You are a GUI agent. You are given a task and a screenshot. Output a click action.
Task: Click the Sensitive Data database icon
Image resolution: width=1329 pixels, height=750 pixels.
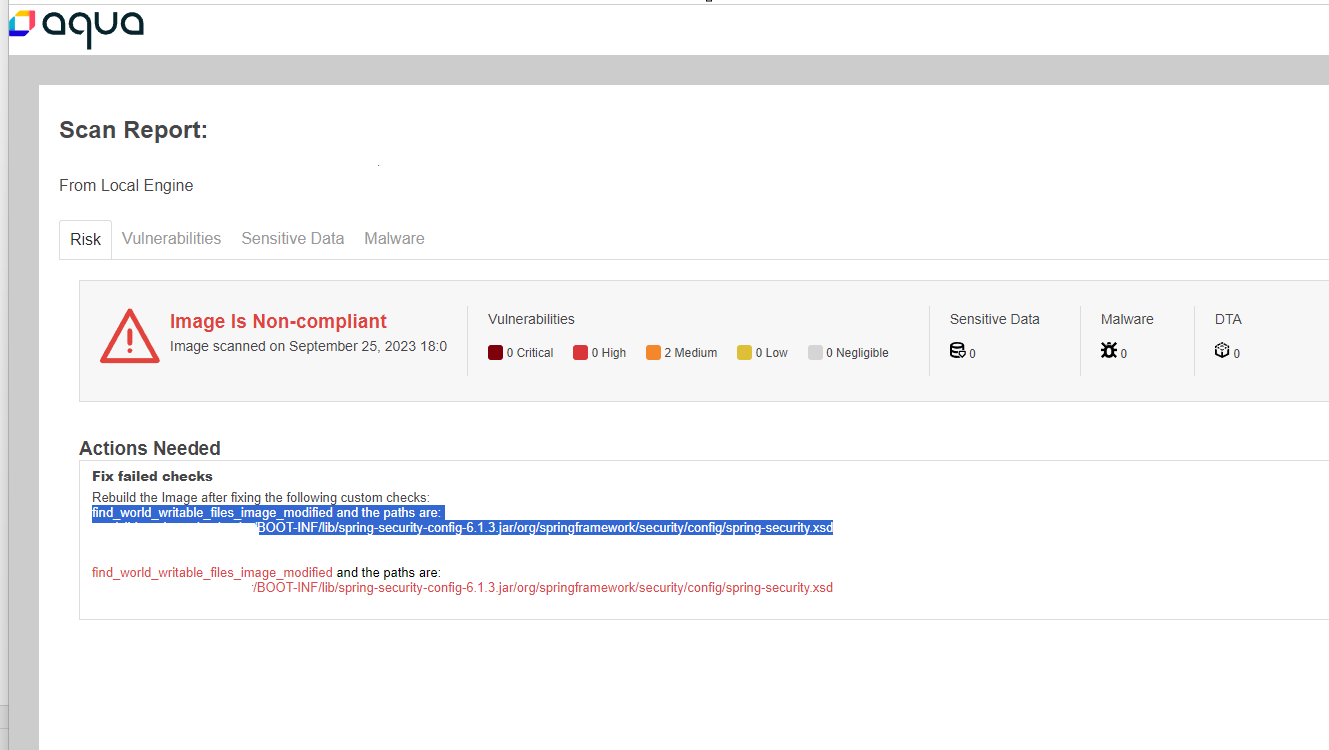coord(957,350)
